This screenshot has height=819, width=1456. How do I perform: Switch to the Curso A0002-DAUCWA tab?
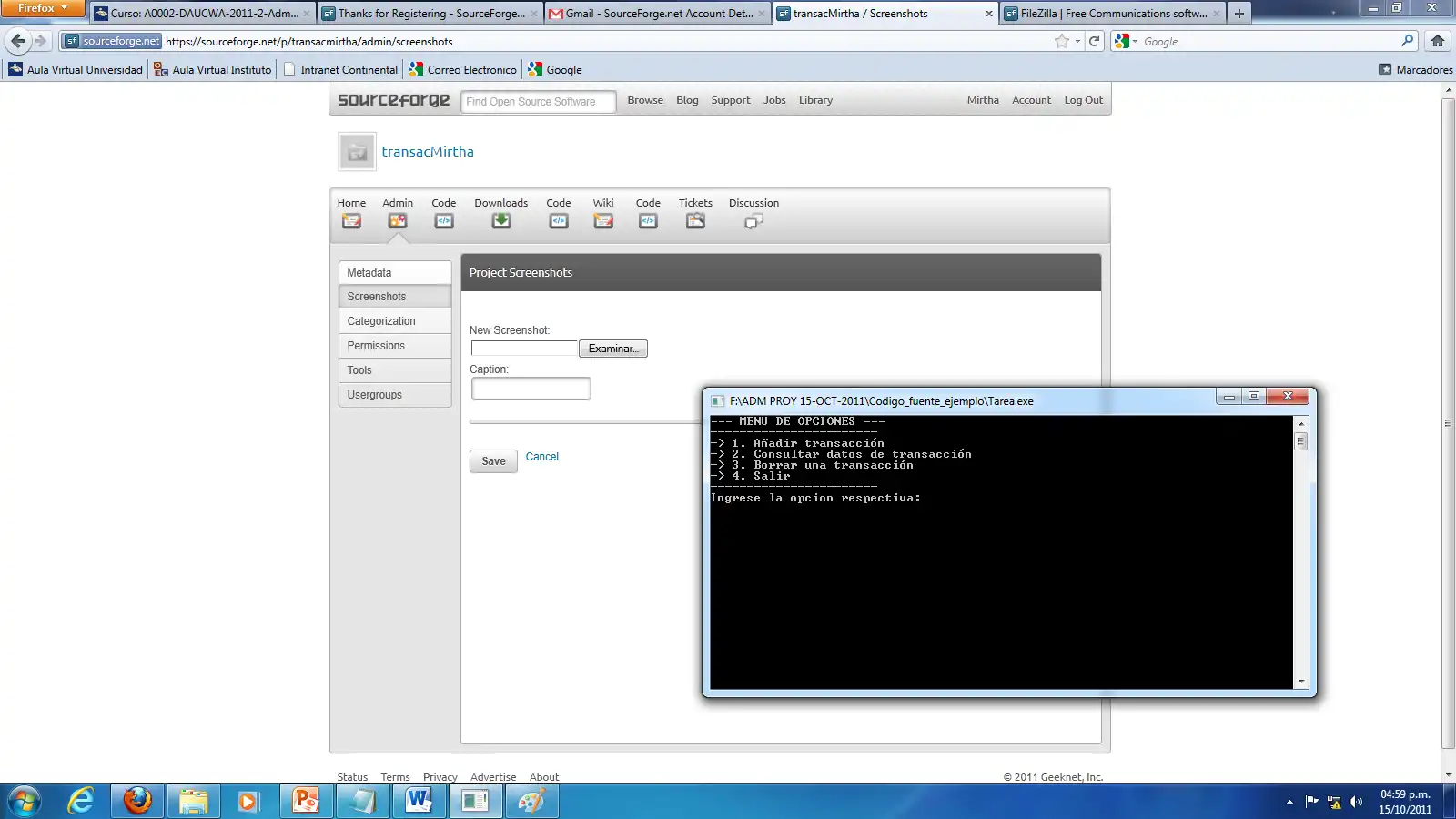[x=202, y=14]
